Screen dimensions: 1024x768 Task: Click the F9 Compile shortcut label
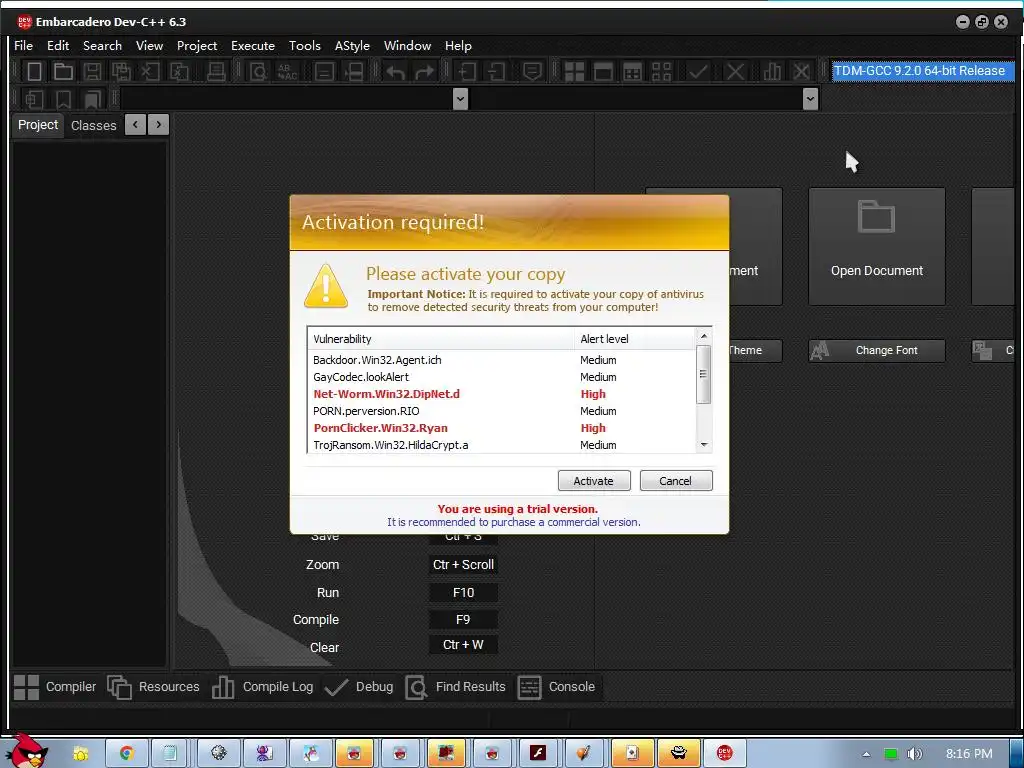(463, 620)
